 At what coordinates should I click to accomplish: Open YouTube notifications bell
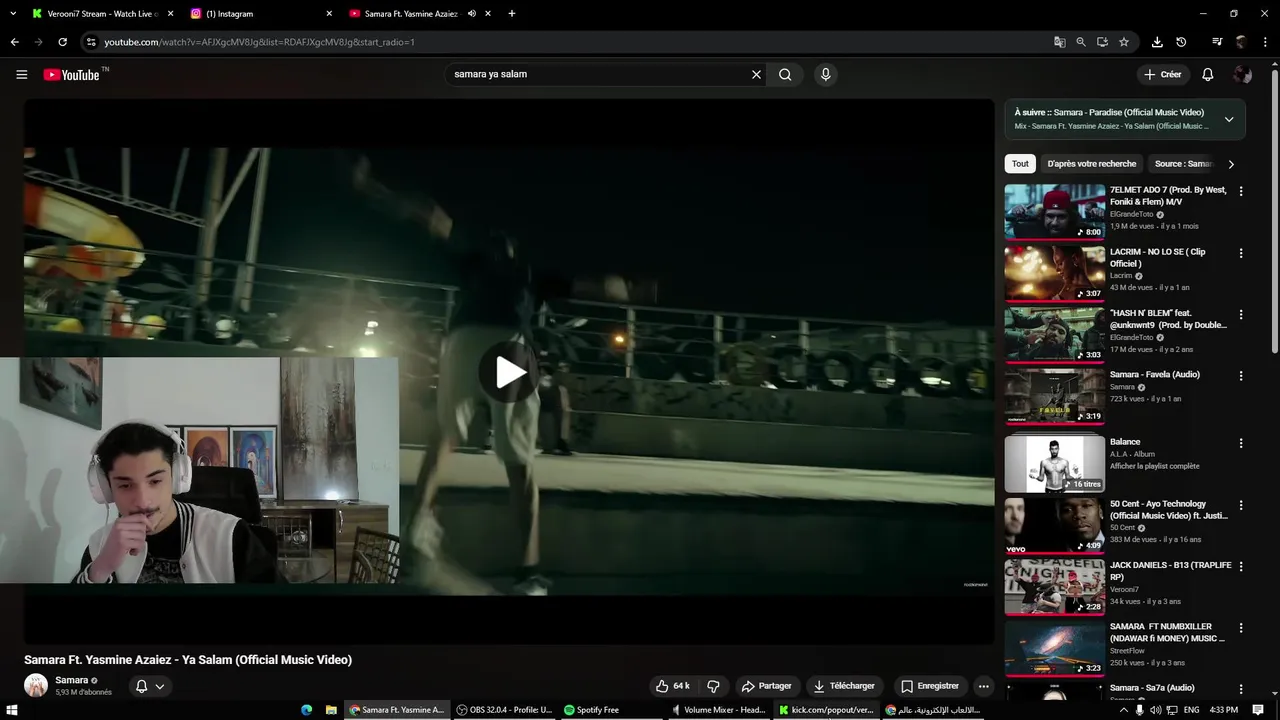pos(1207,74)
